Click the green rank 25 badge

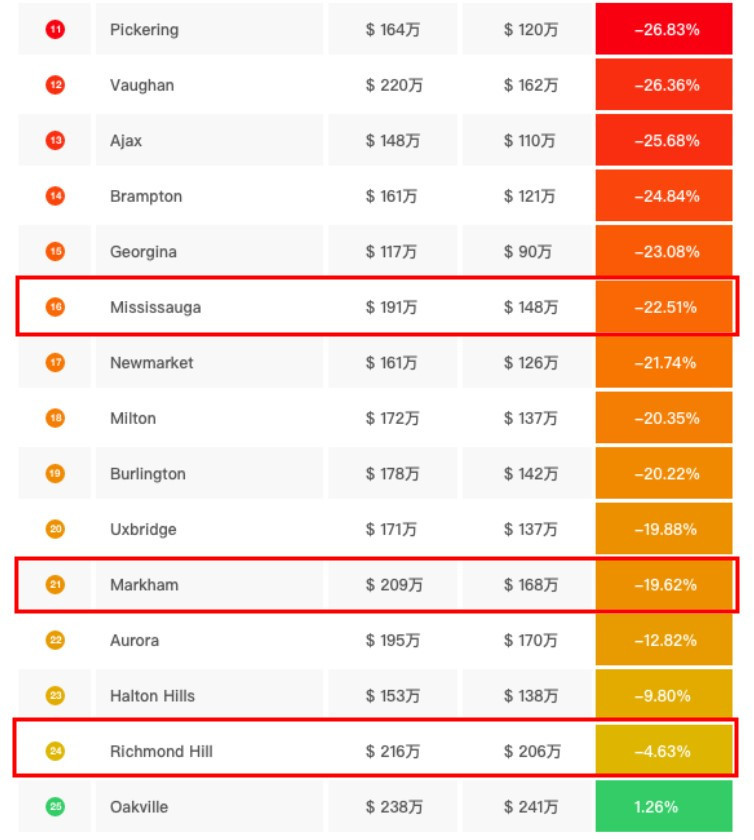tap(55, 806)
